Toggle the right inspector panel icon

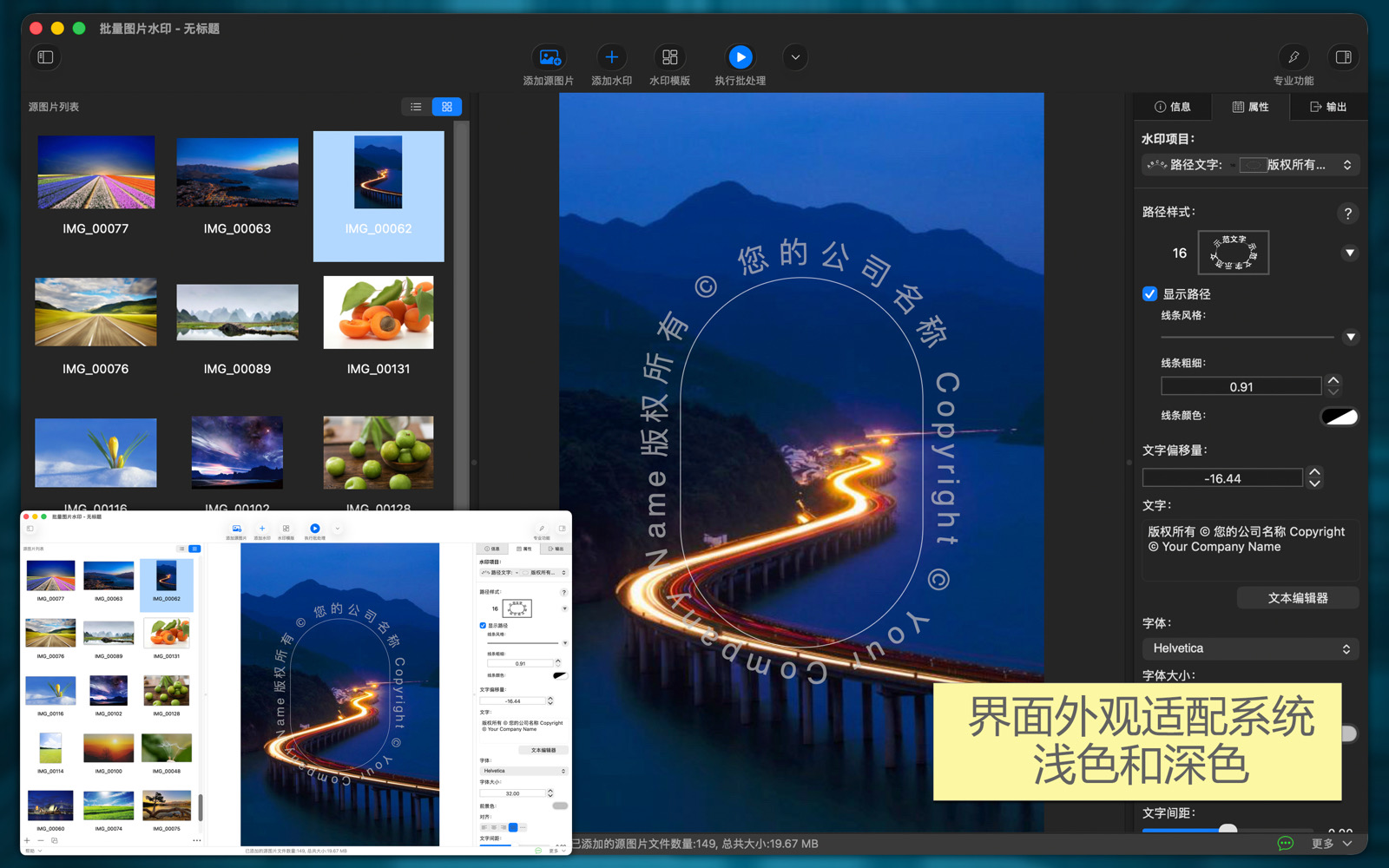click(x=1343, y=57)
